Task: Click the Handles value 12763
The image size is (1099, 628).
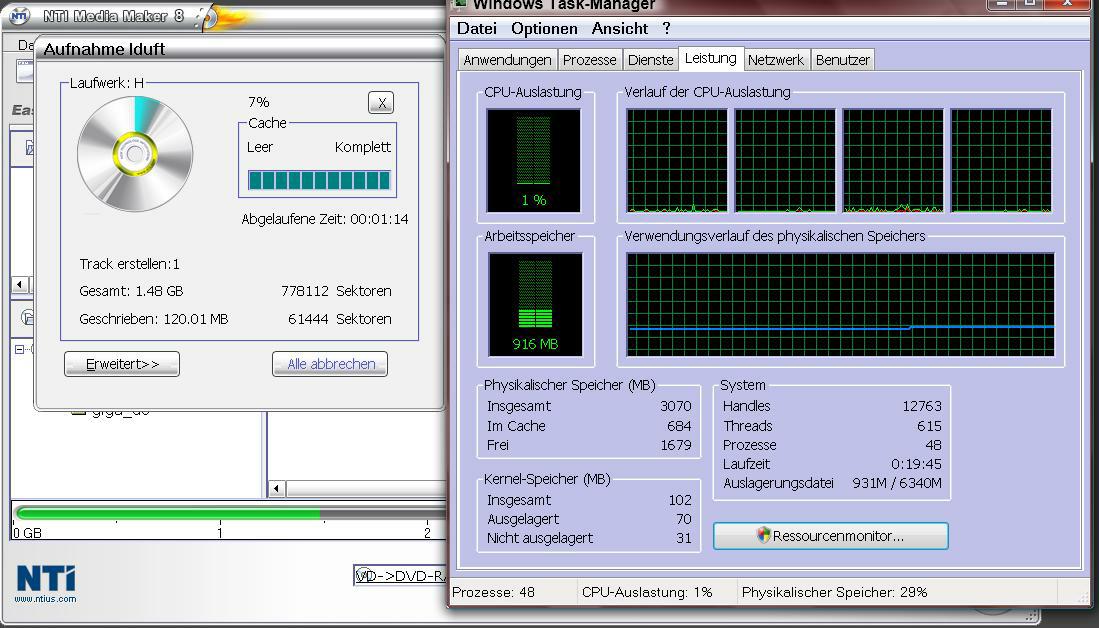Action: (x=922, y=406)
